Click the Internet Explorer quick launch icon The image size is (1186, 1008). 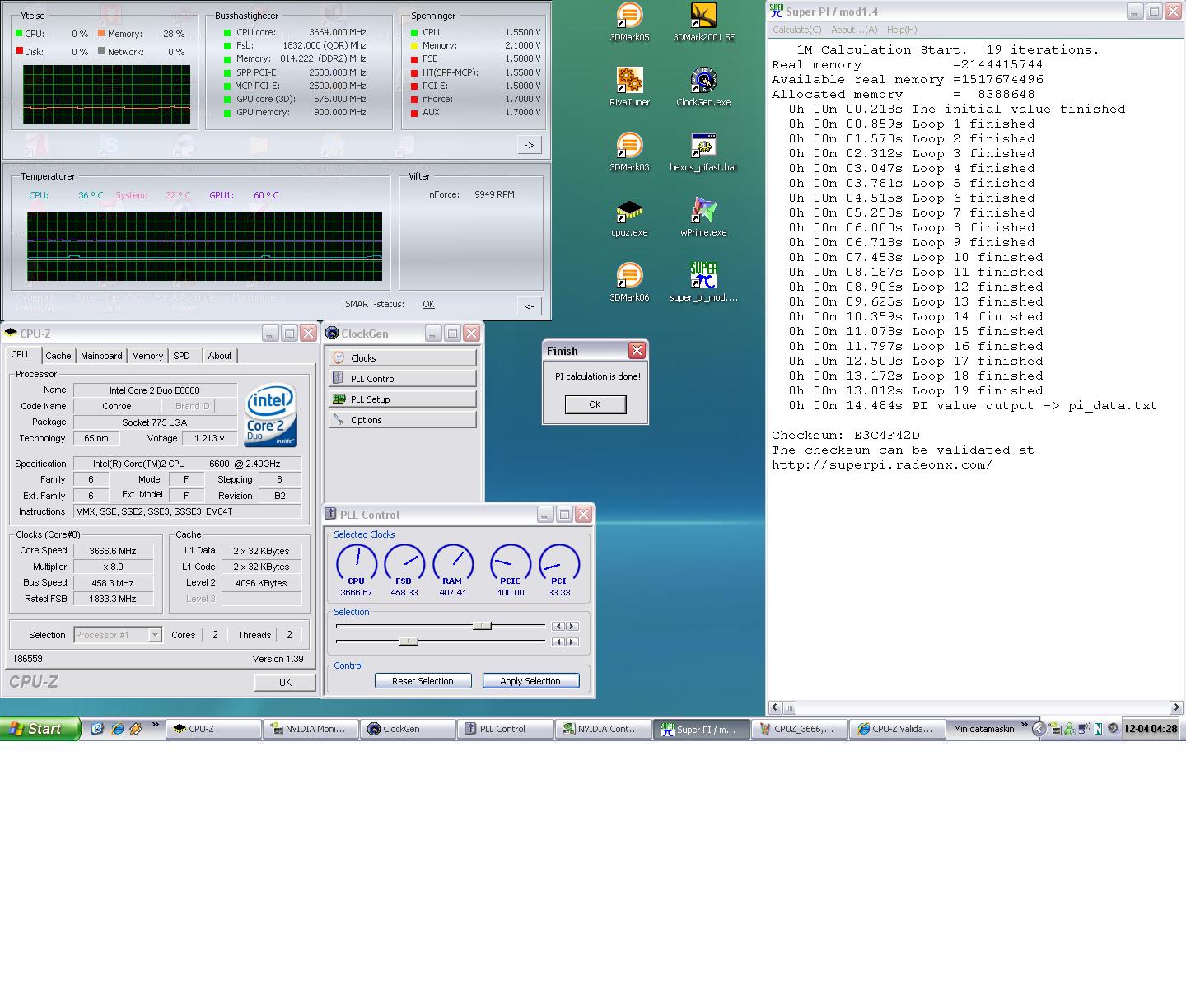[117, 729]
